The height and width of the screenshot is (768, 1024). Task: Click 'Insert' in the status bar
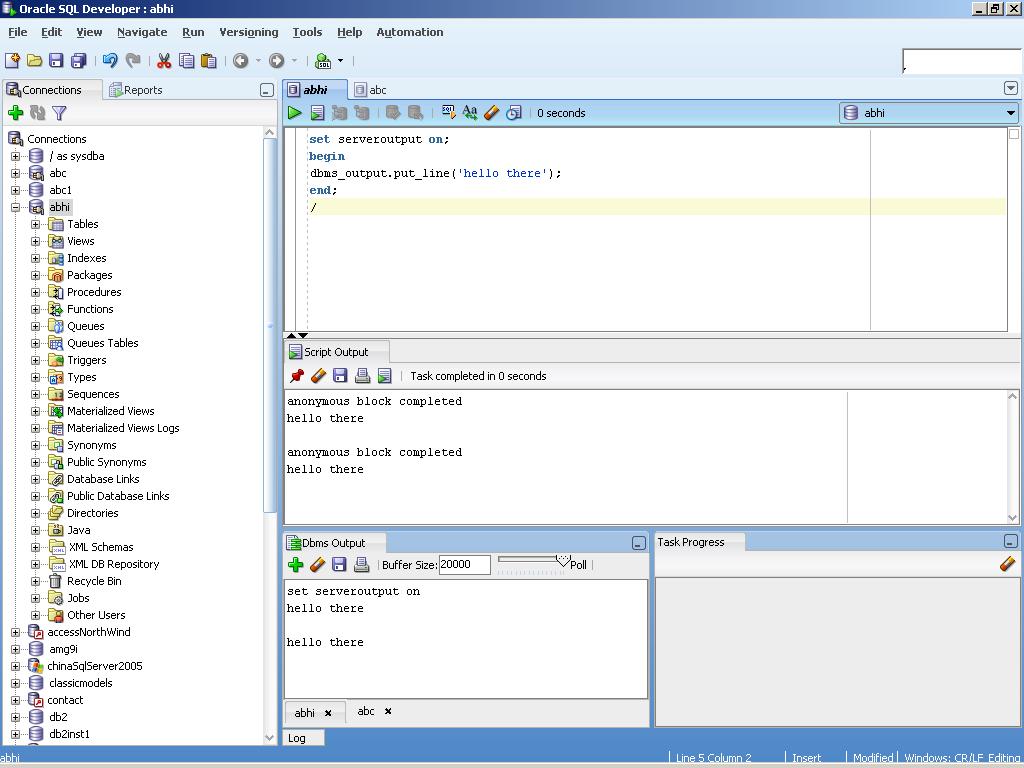807,758
